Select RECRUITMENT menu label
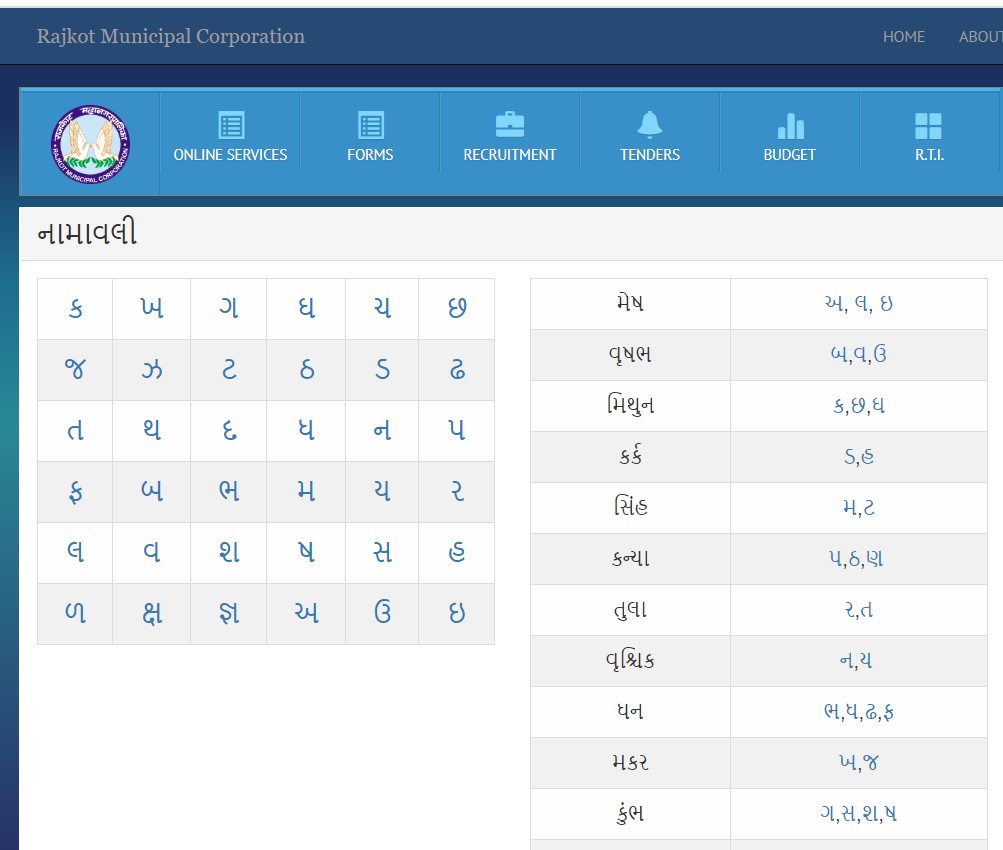1003x850 pixels. pos(510,155)
